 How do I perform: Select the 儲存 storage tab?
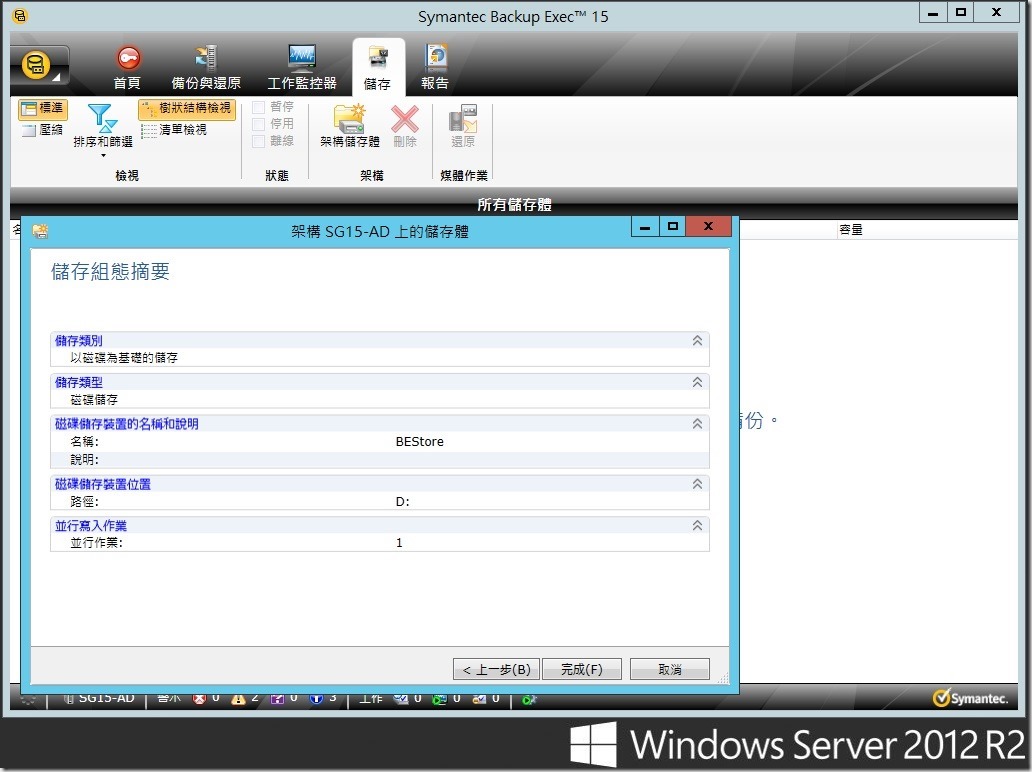[378, 67]
